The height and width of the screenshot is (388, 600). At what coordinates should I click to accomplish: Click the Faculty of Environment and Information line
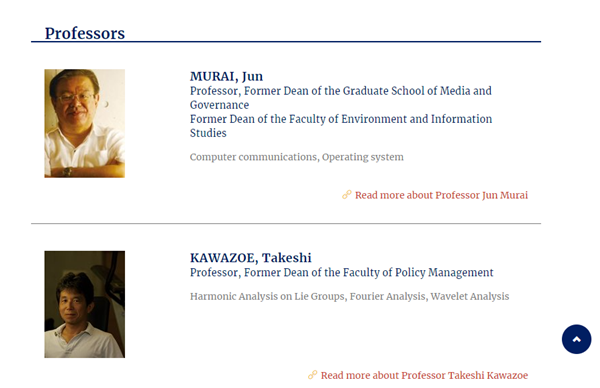coord(341,119)
